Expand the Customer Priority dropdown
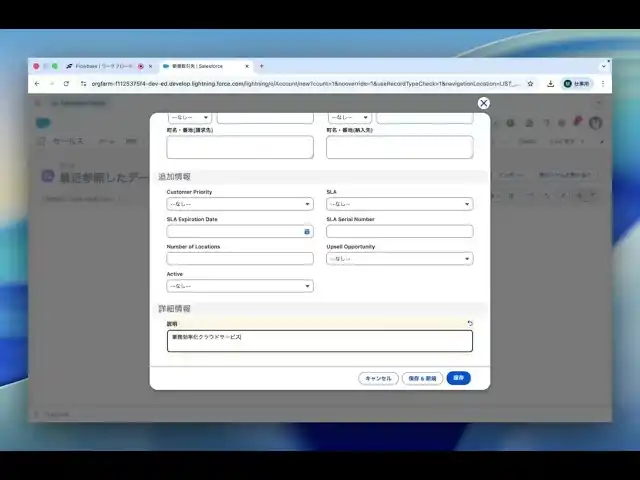Viewport: 640px width, 480px height. click(x=239, y=204)
